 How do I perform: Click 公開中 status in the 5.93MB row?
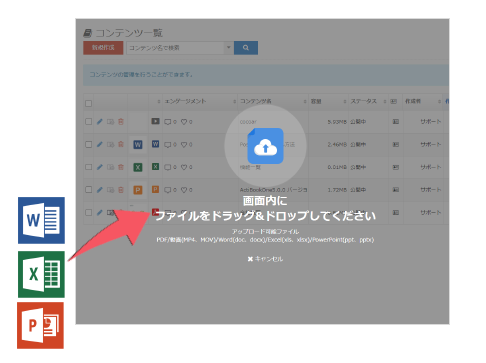click(x=358, y=122)
